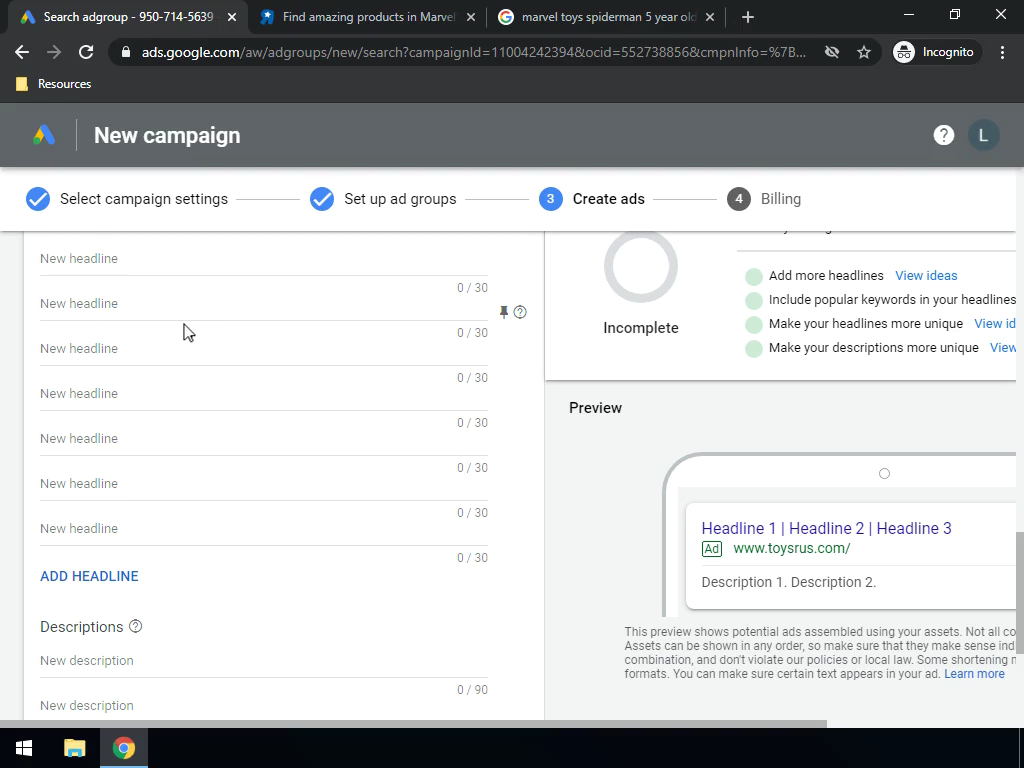Click the vertical scrollbar on the right edge

point(1020,592)
